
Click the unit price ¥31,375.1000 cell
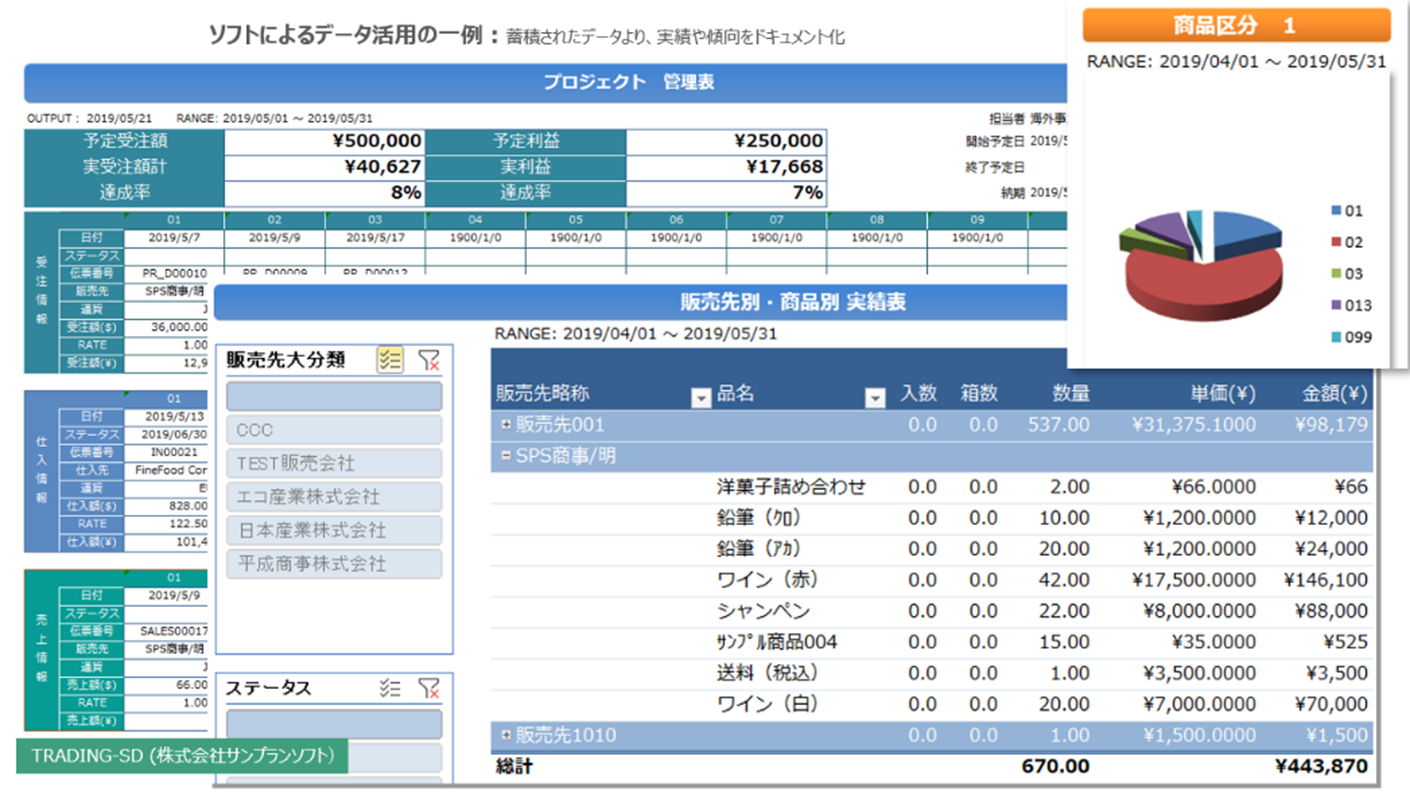tap(1194, 425)
